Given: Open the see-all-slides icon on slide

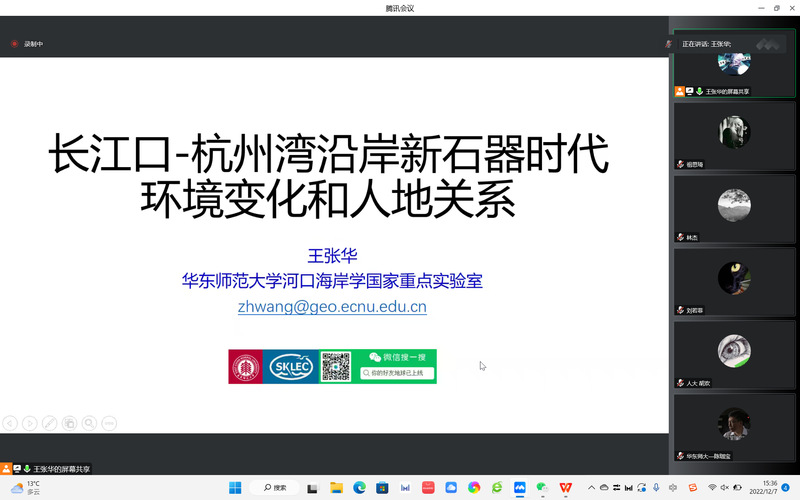Looking at the screenshot, I should (x=69, y=423).
